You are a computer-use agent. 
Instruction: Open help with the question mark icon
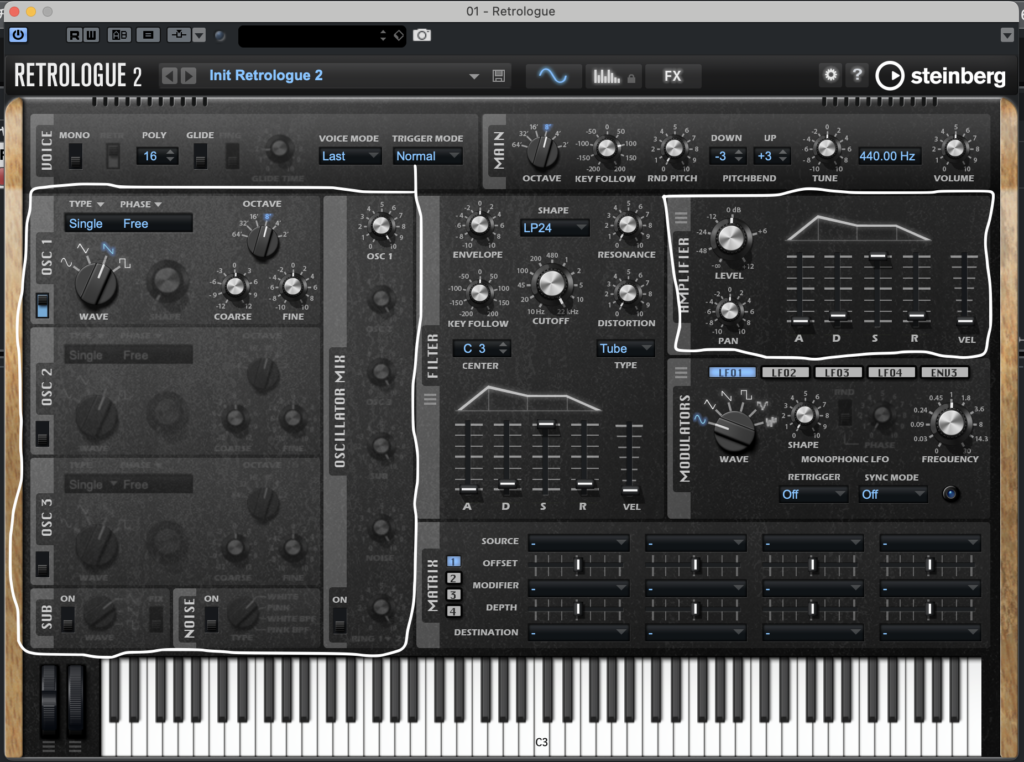(x=856, y=76)
